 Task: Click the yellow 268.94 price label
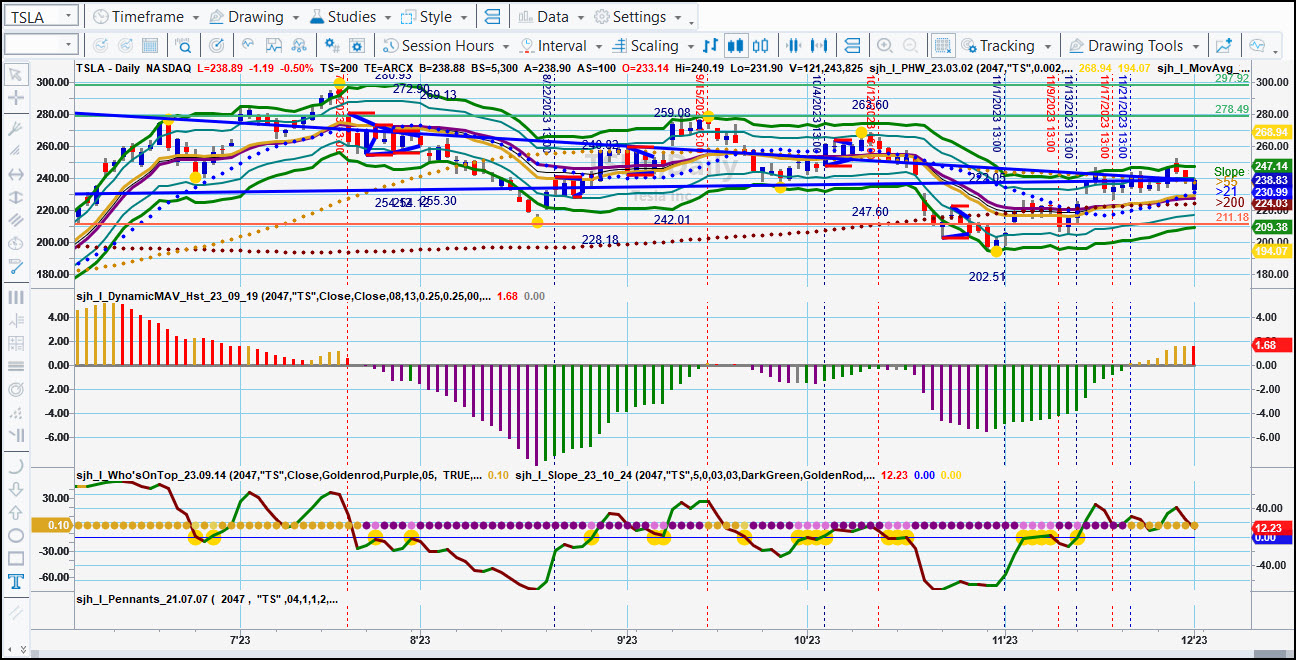1270,132
